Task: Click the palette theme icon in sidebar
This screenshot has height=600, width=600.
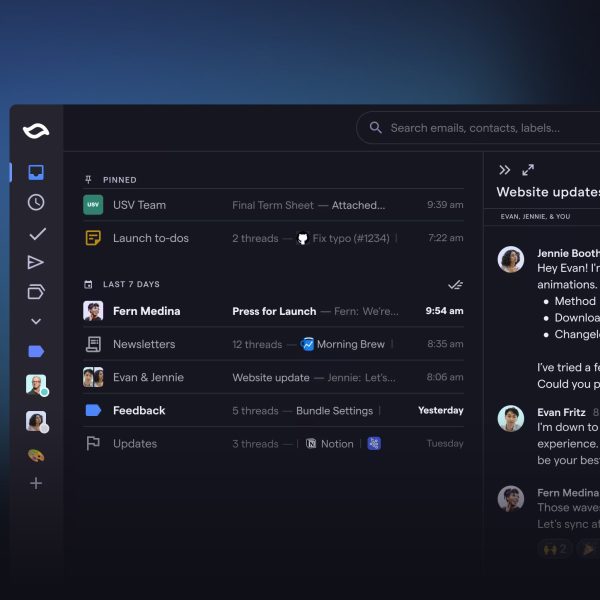Action: click(36, 454)
